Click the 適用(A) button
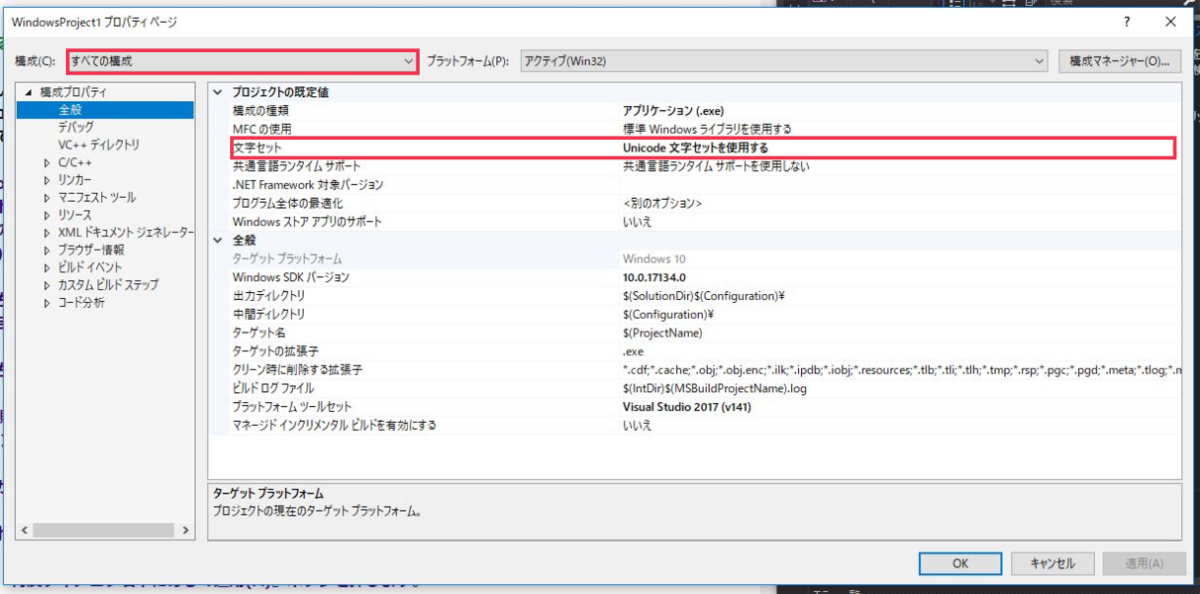Screen dimensions: 1200x594 1142,564
